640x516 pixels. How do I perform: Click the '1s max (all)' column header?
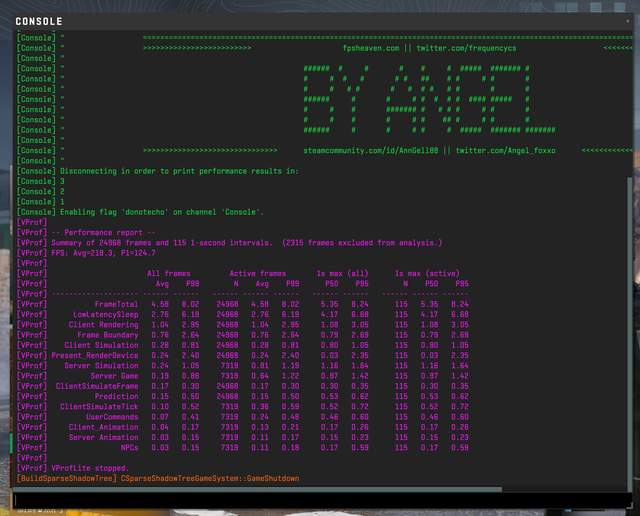[x=342, y=274]
